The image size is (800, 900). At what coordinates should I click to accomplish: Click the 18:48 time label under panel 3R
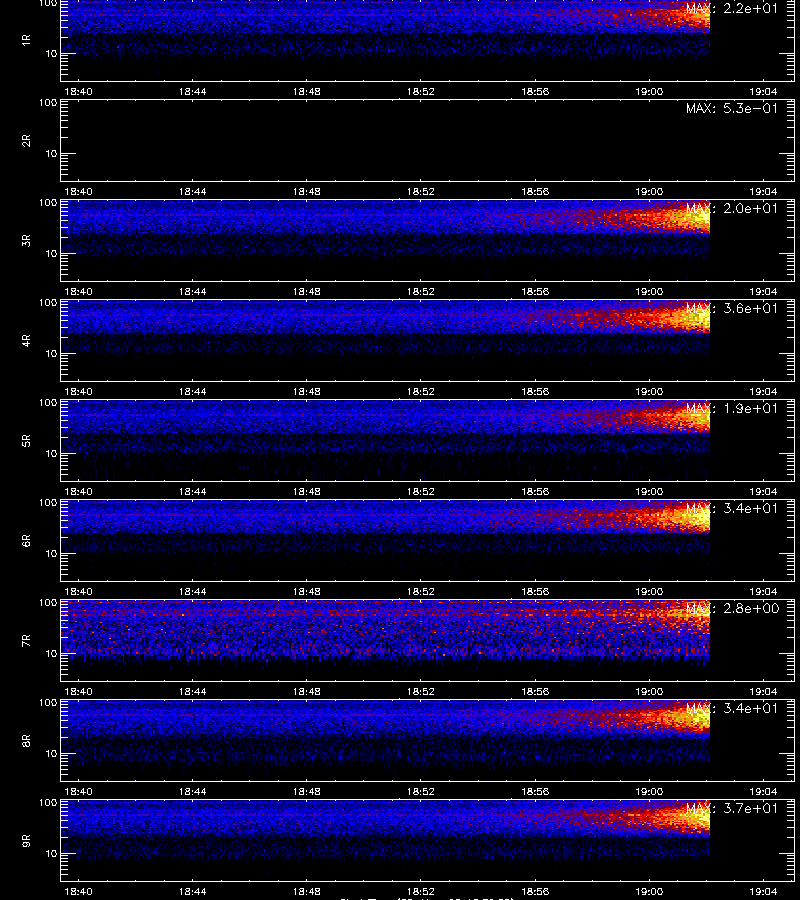point(306,292)
